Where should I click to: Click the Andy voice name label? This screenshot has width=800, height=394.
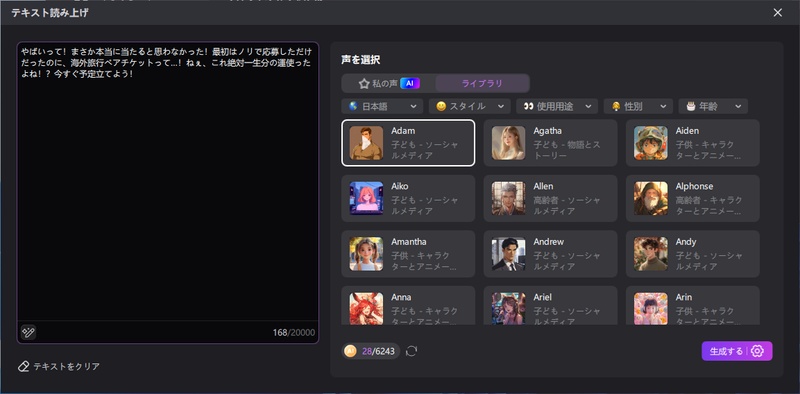(686, 242)
